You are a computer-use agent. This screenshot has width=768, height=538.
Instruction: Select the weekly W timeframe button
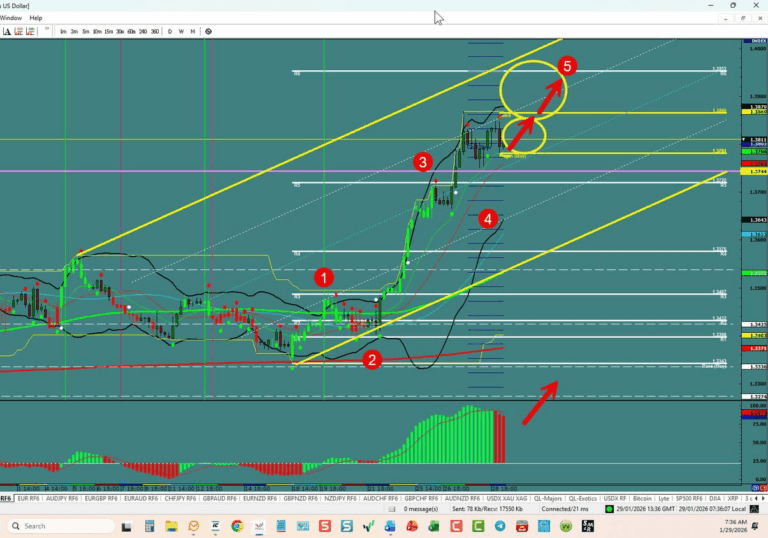point(181,31)
